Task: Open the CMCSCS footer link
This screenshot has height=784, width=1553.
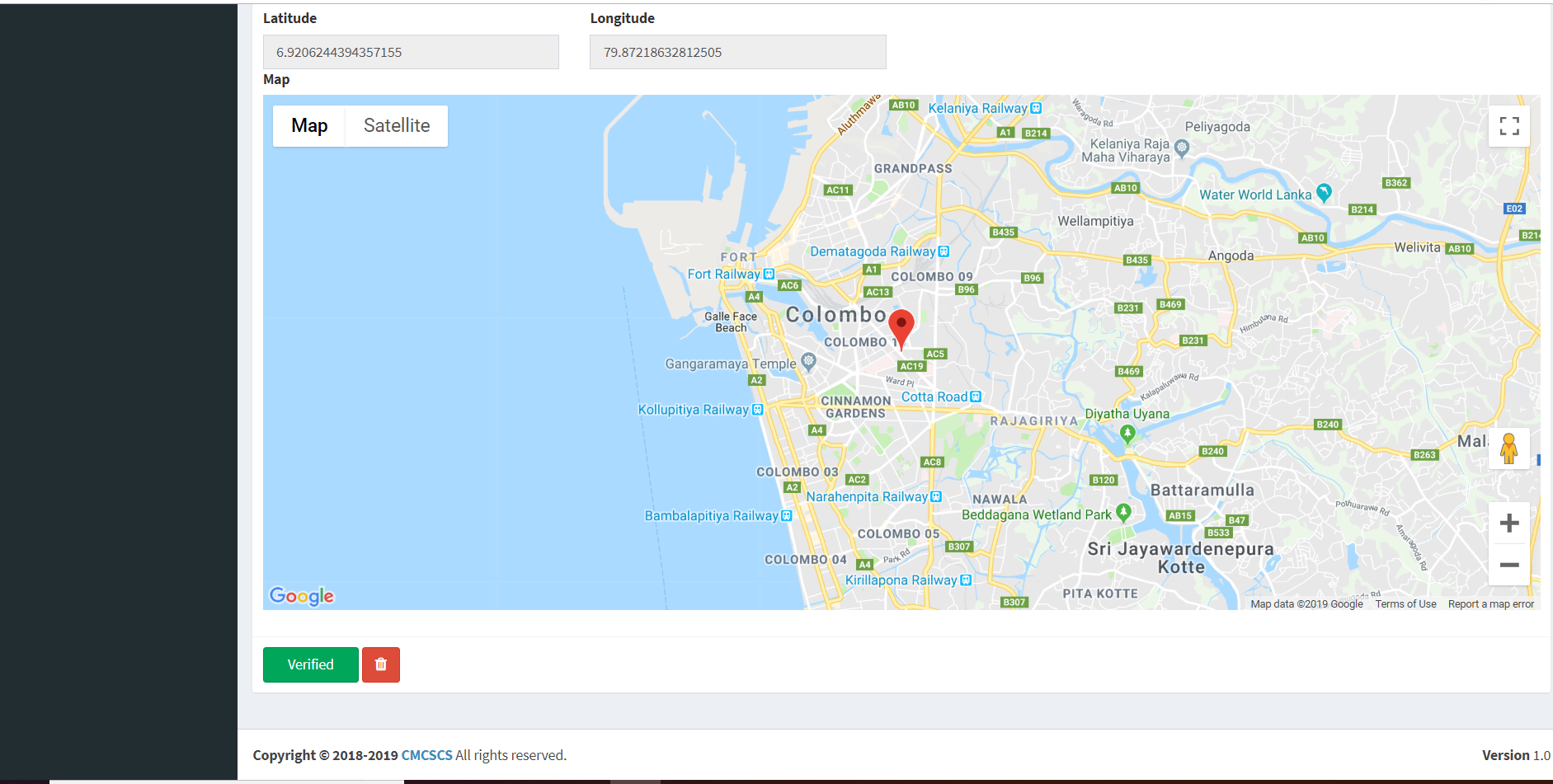Action: [426, 755]
